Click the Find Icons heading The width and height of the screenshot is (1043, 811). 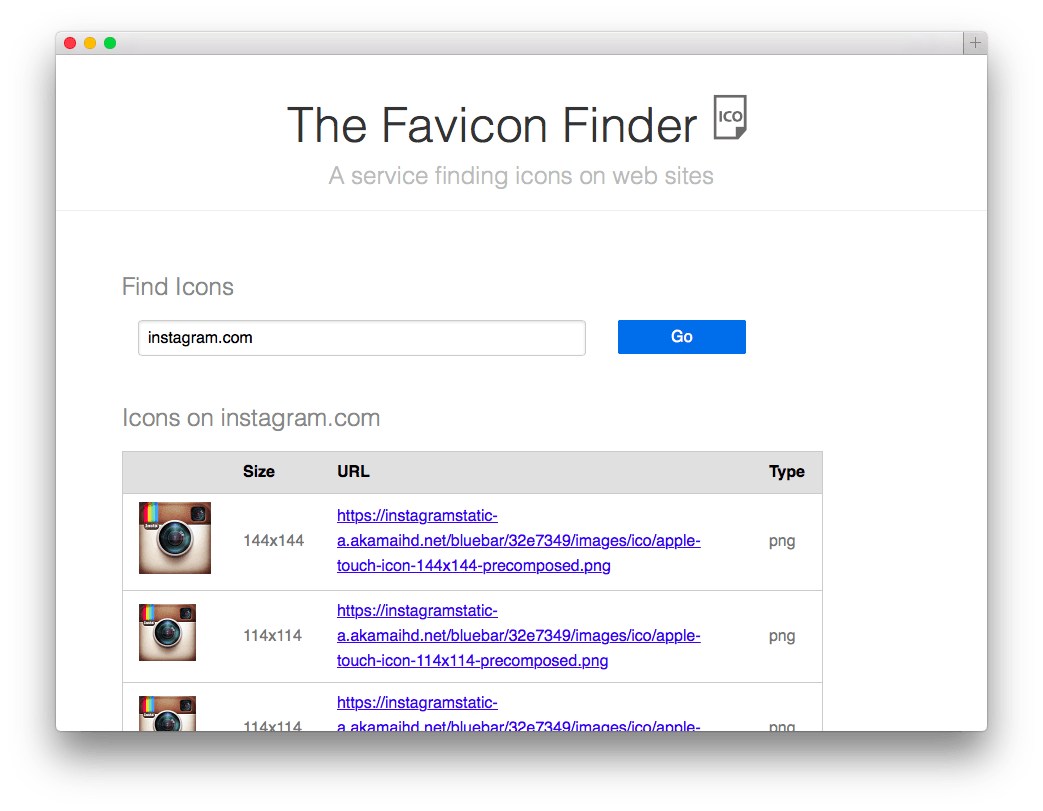177,287
